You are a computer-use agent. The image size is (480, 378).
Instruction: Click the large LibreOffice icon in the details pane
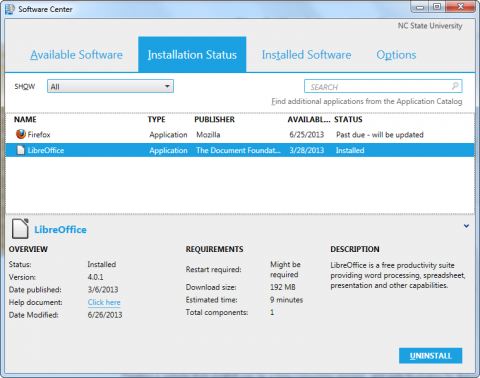coord(20,229)
